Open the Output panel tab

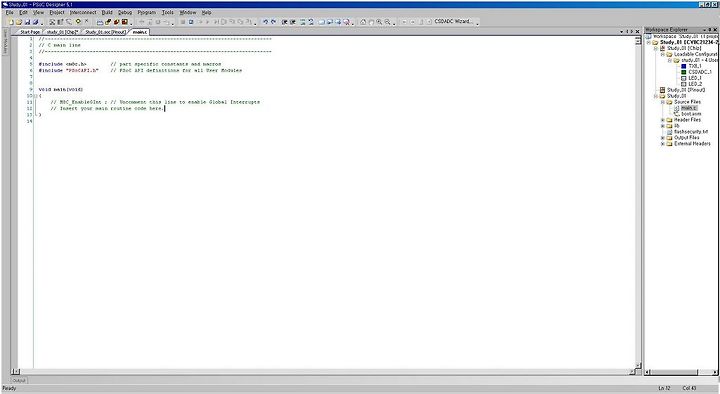click(x=18, y=380)
